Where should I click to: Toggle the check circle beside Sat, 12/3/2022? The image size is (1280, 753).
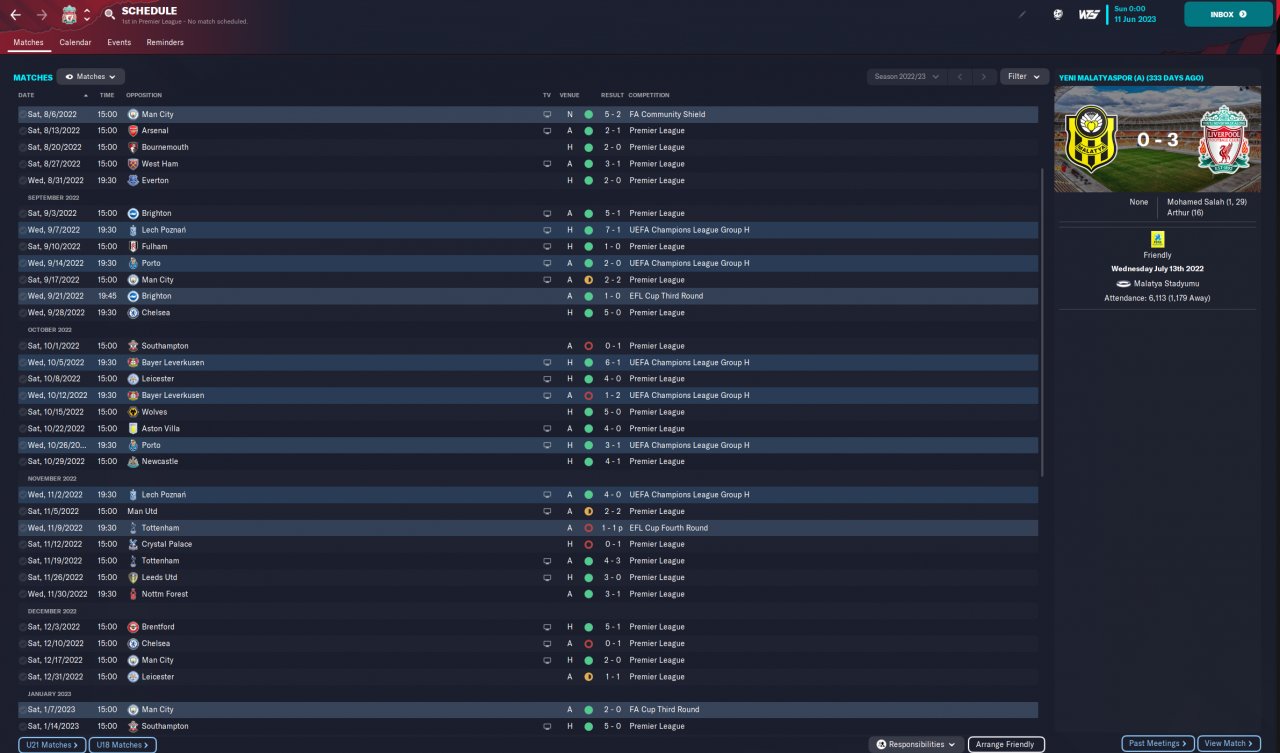tap(22, 627)
